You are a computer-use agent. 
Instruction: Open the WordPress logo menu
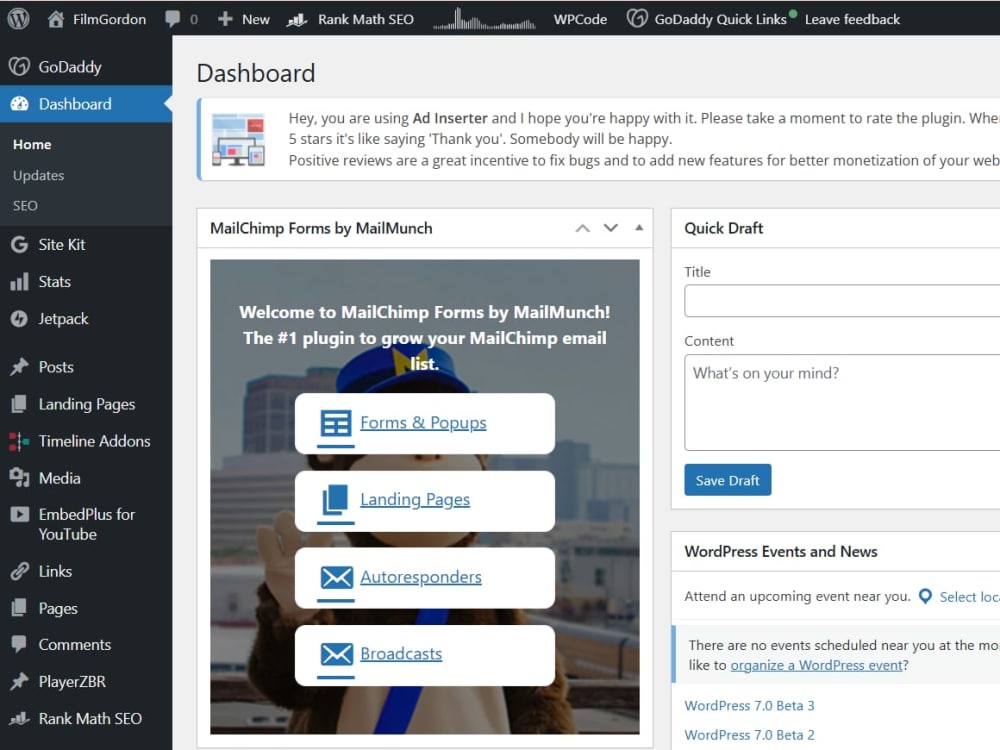tap(18, 18)
